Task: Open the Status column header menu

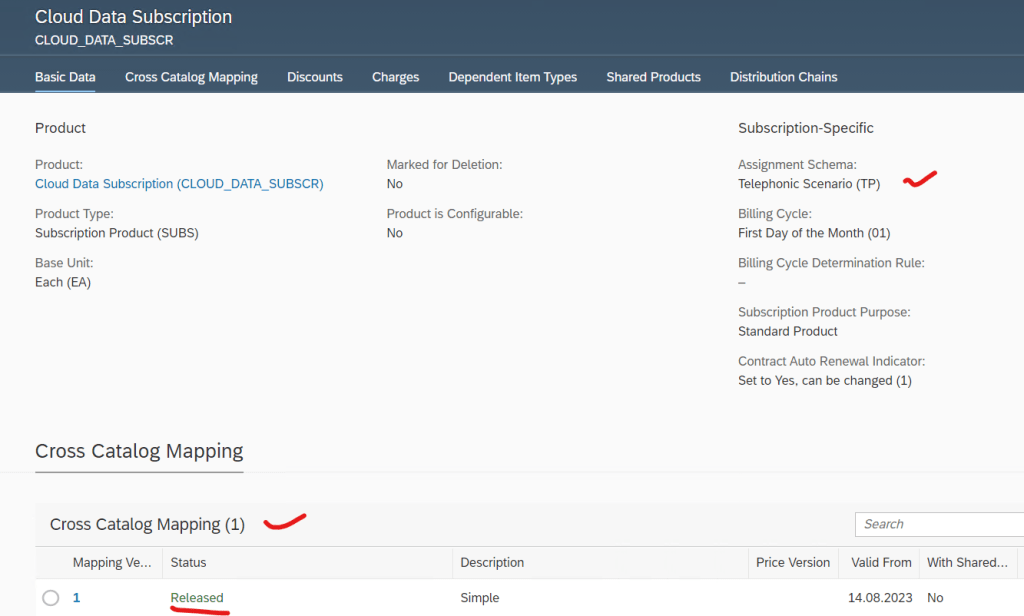Action: coord(188,563)
